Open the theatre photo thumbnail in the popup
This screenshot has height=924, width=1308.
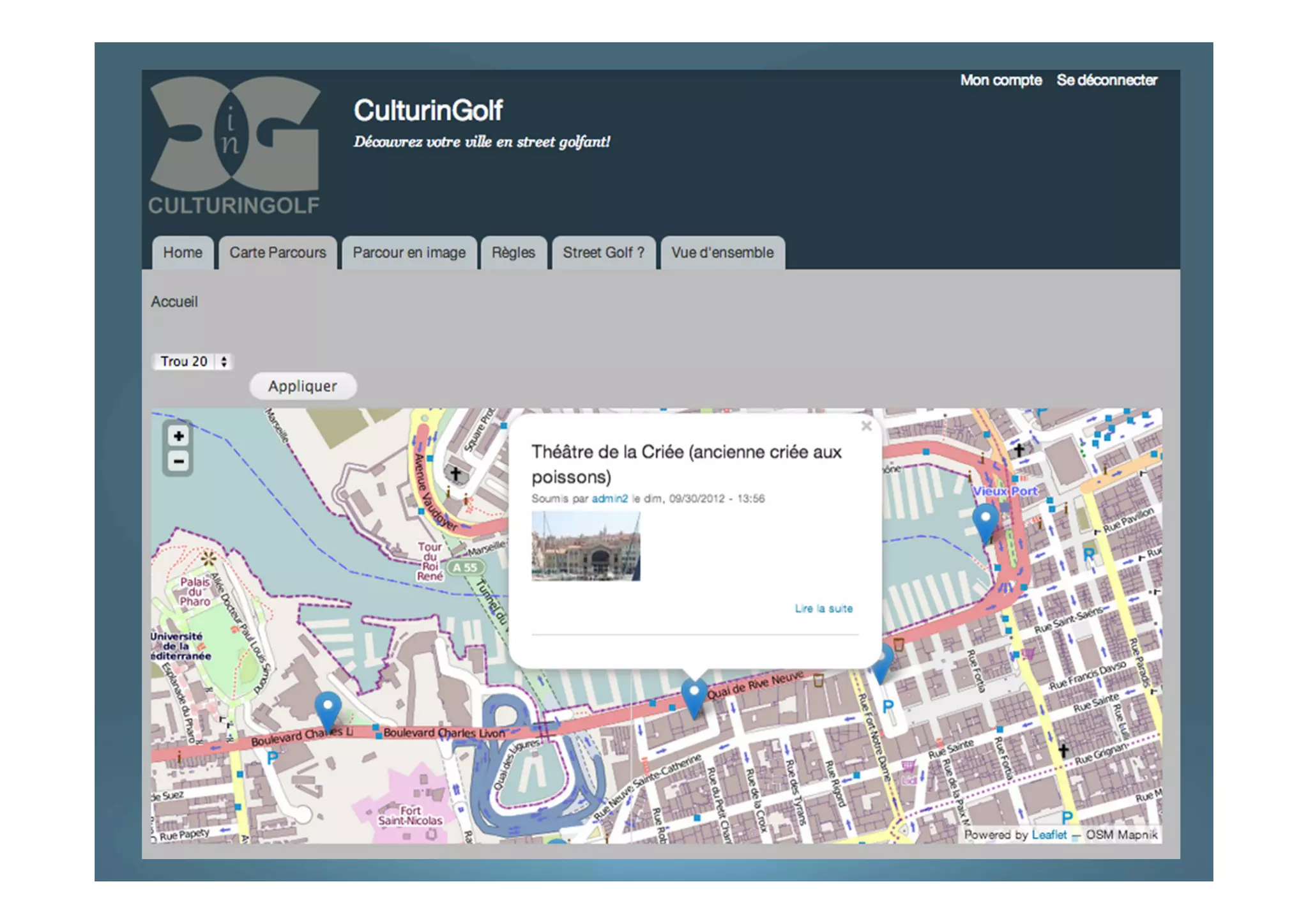(586, 547)
